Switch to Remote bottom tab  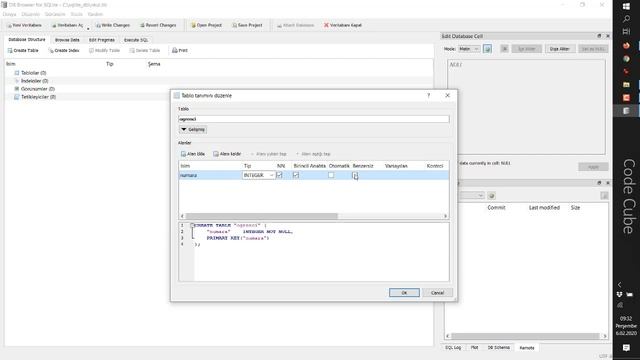(527, 348)
